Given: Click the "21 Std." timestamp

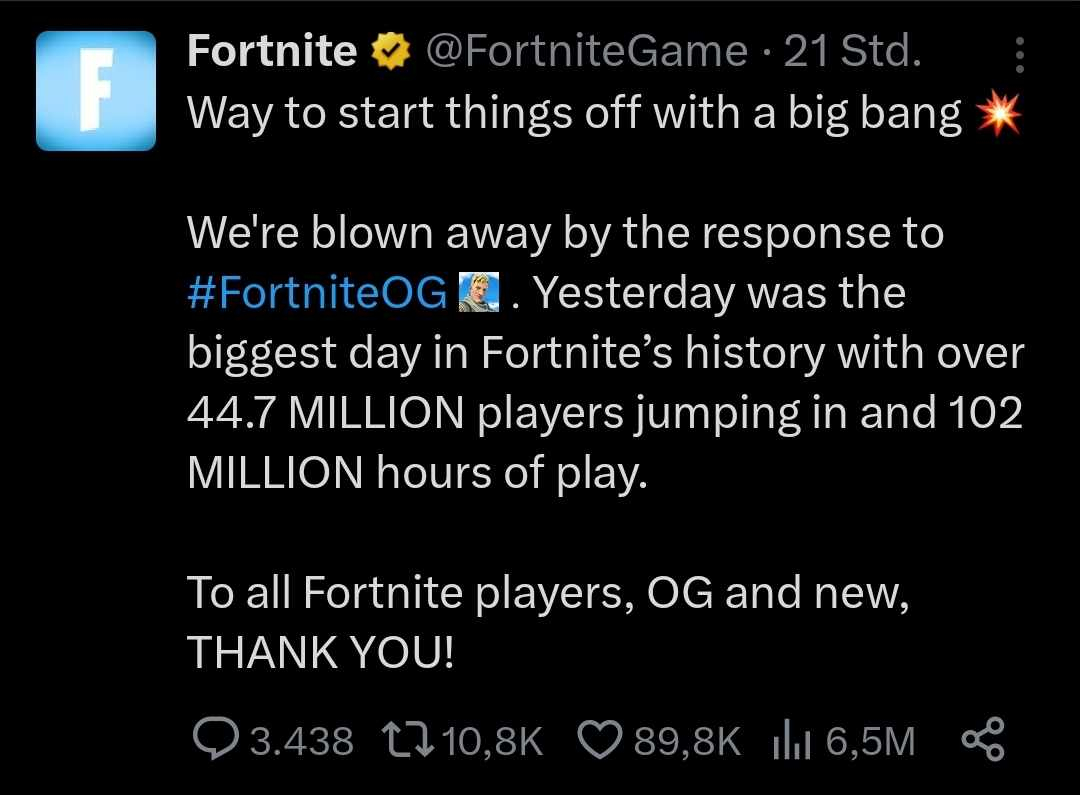Looking at the screenshot, I should pyautogui.click(x=852, y=52).
